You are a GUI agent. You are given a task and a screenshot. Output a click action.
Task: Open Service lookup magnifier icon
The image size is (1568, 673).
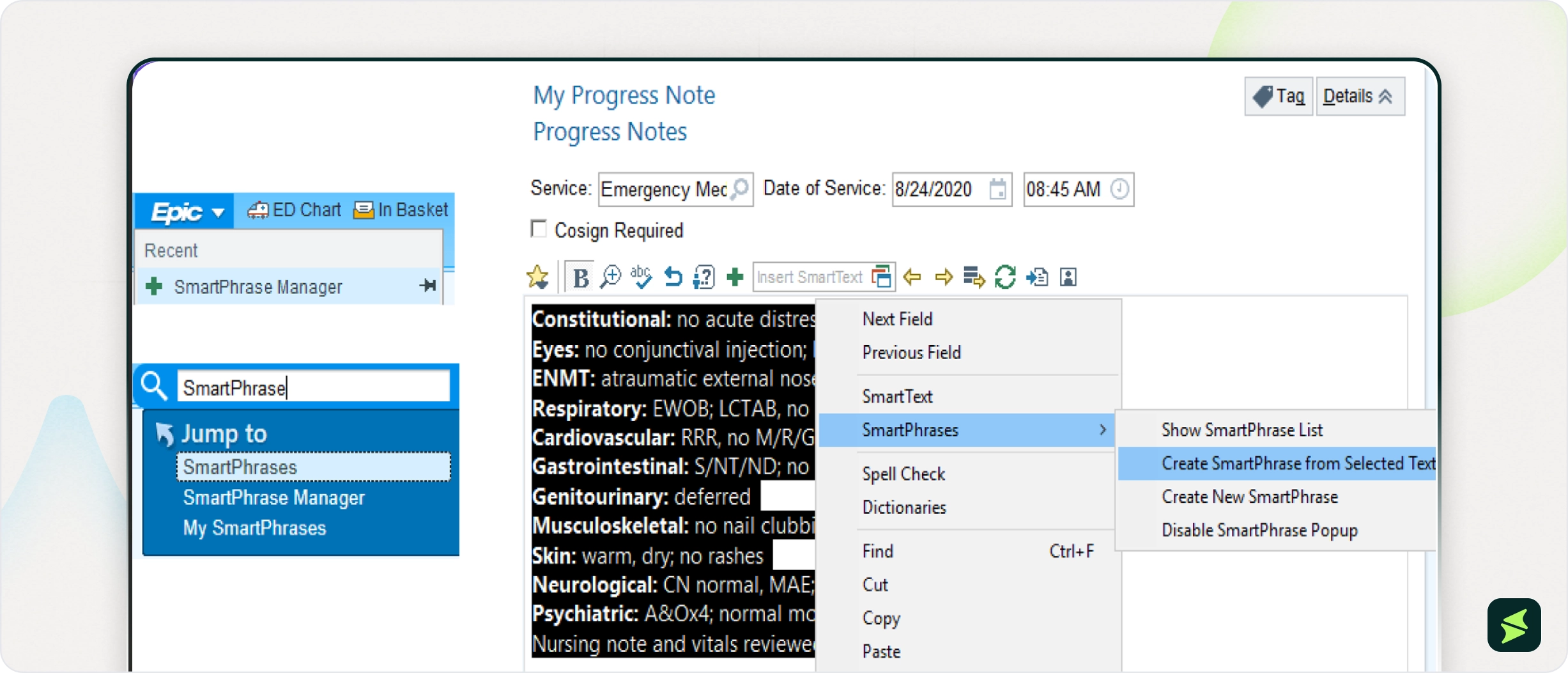coord(740,189)
